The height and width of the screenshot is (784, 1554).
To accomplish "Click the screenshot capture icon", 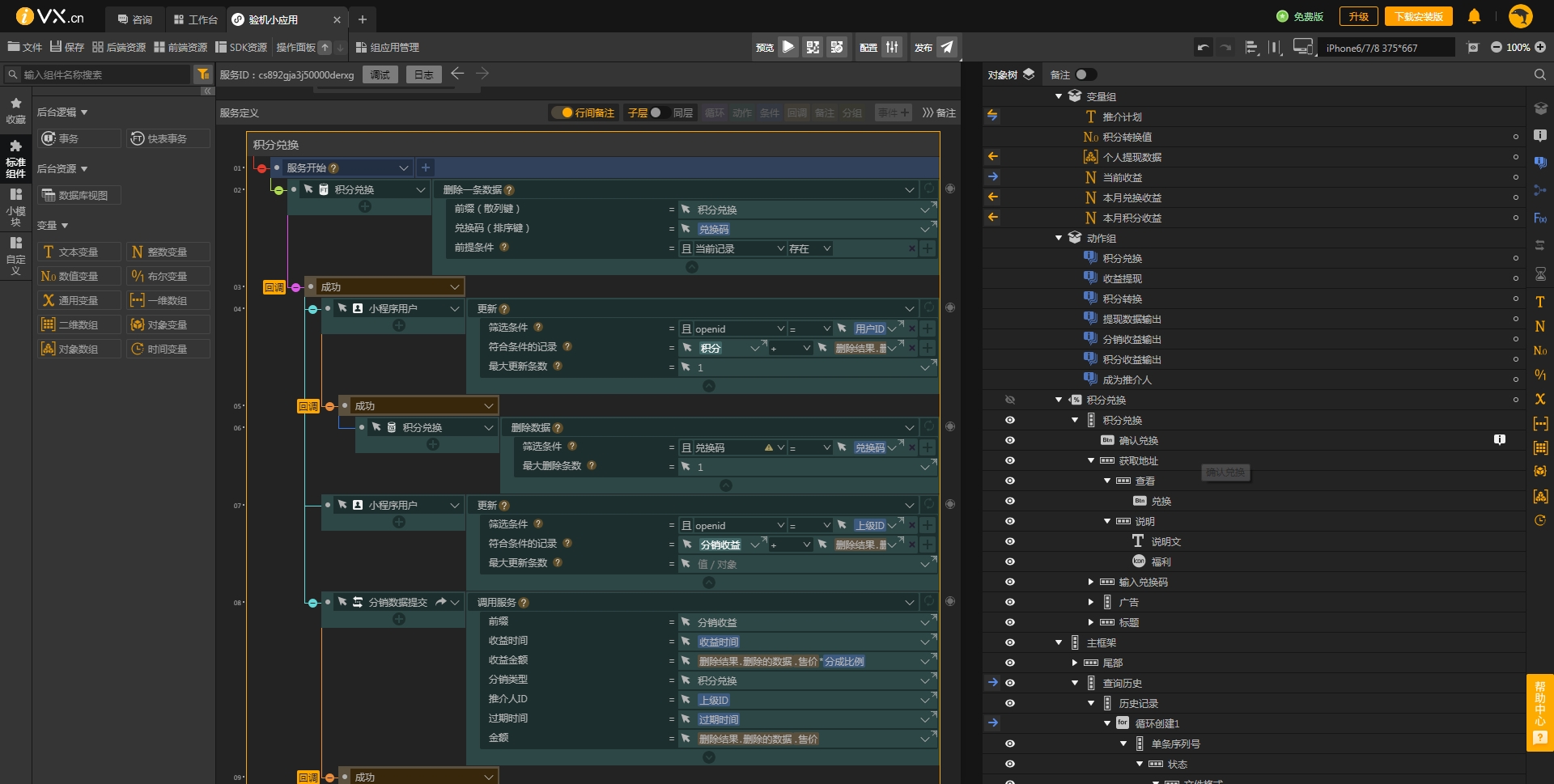I will [1473, 48].
